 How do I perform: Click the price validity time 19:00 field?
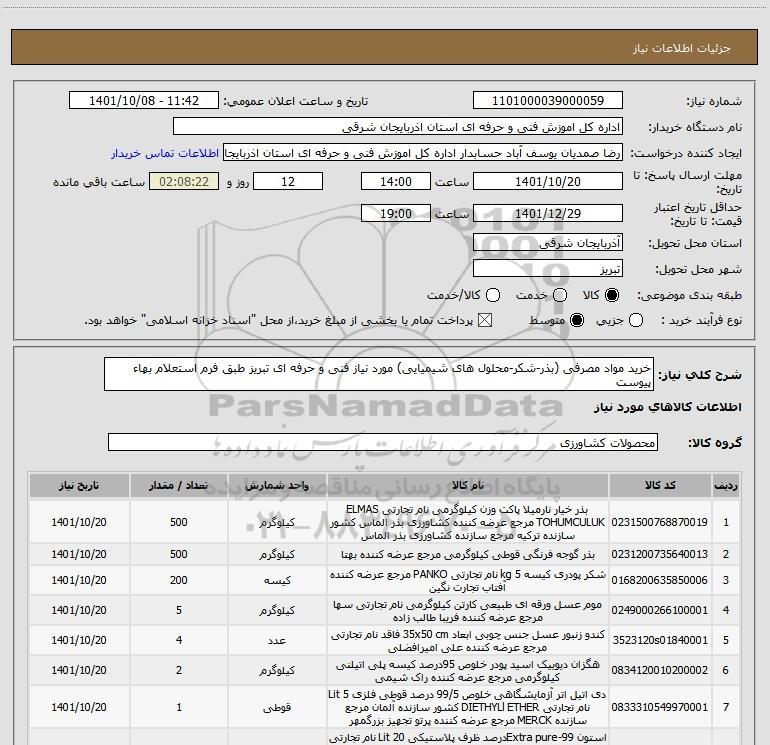(396, 214)
